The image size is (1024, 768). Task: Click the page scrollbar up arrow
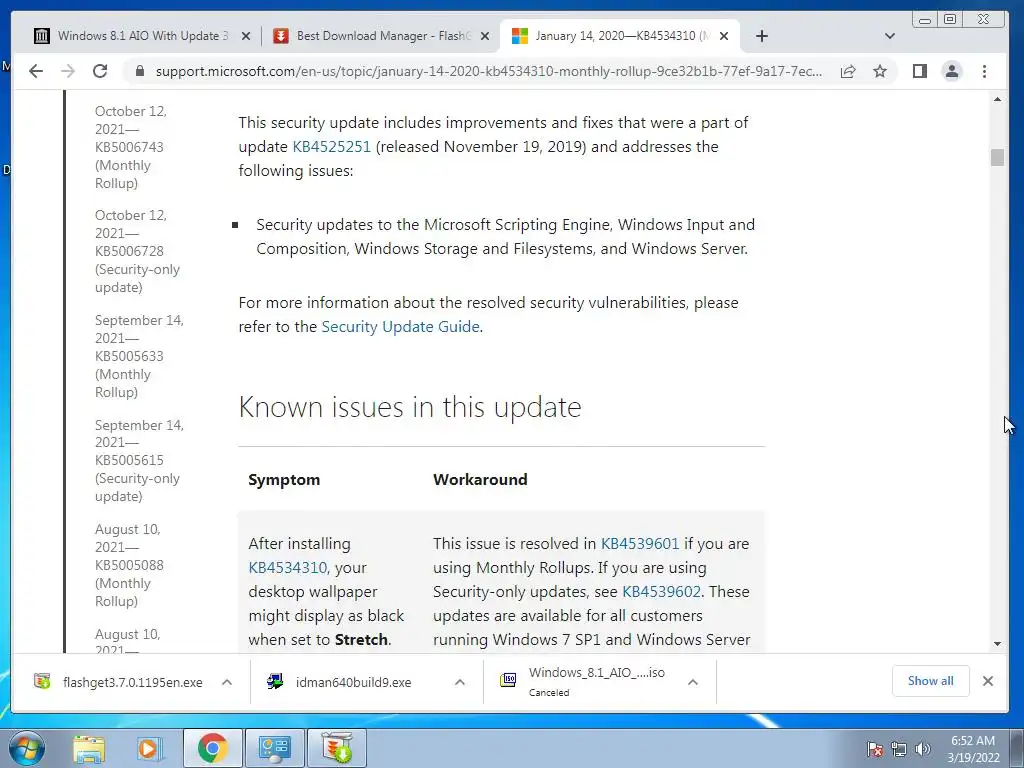997,99
